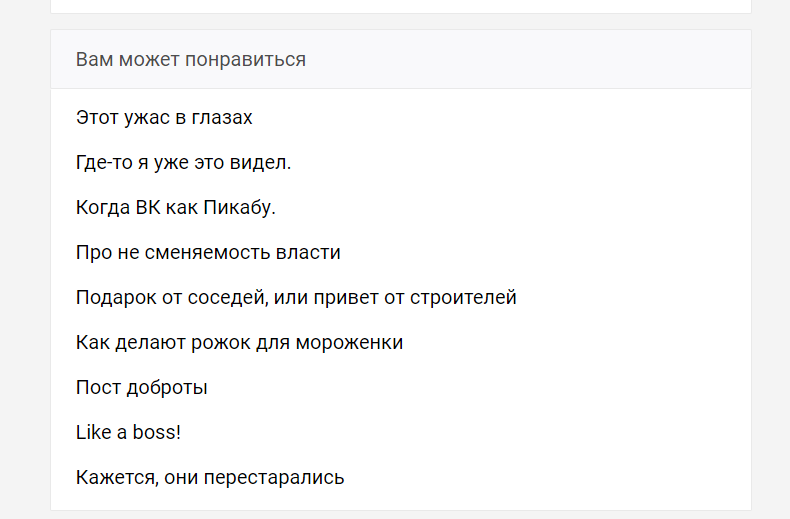Select "Подарок от соседей, или привет от строителей"
The image size is (790, 519).
[x=296, y=298]
